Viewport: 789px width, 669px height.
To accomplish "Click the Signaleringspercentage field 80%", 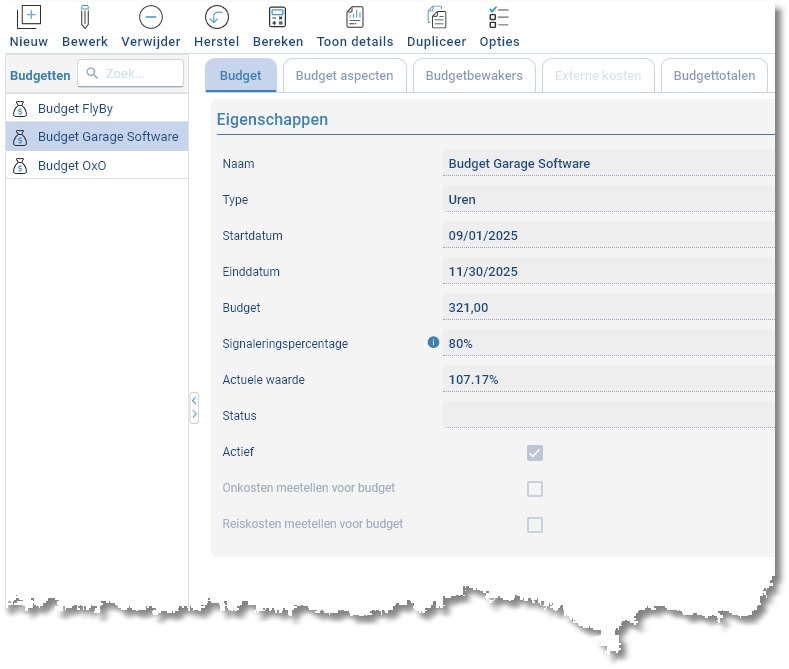I will [609, 344].
